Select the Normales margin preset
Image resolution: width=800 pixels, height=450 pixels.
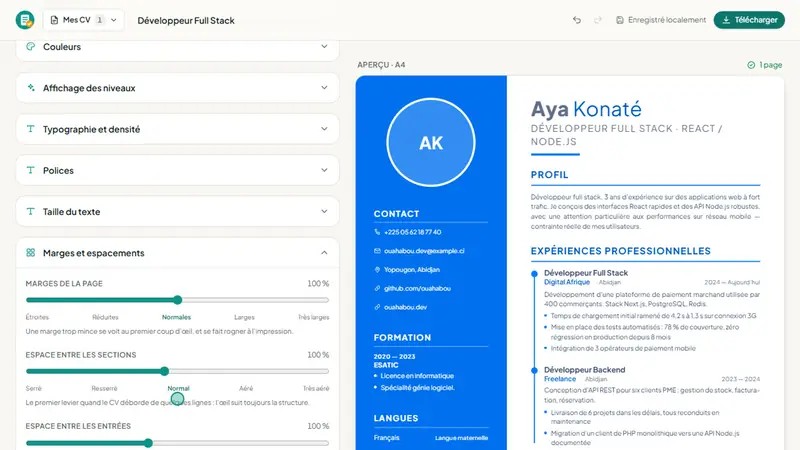(176, 317)
